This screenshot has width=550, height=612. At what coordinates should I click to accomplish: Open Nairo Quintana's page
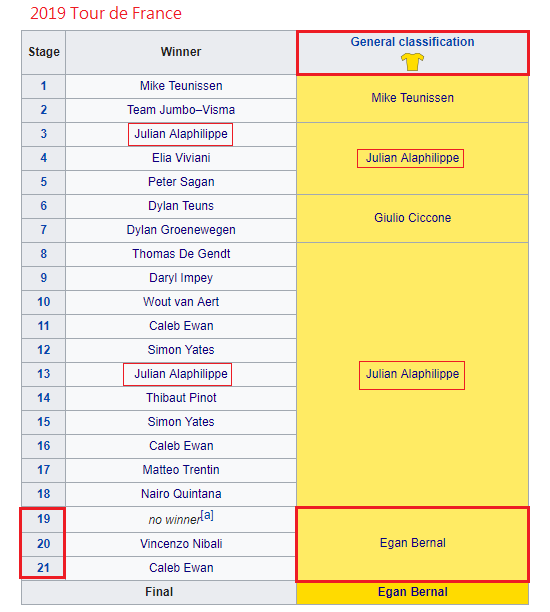point(181,494)
